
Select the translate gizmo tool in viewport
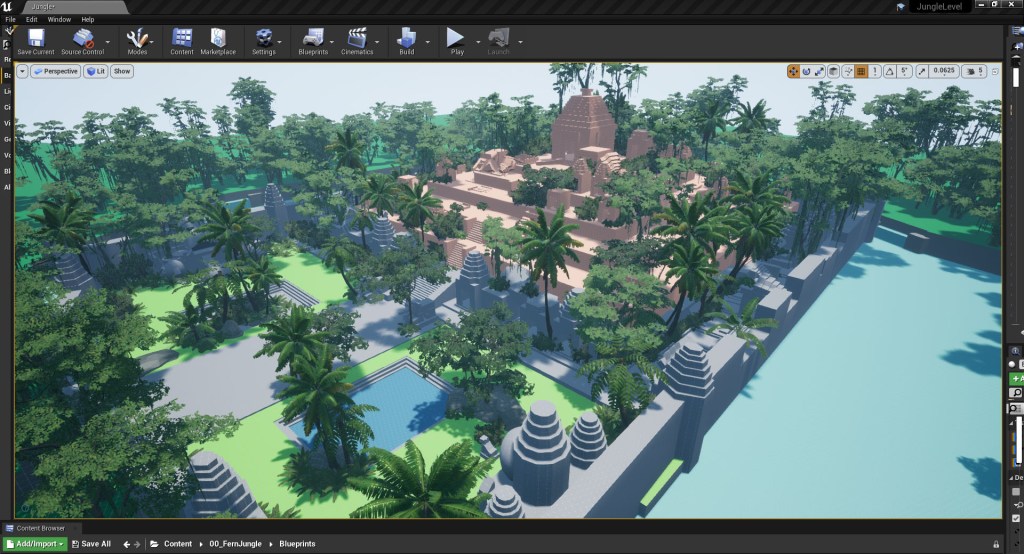[x=794, y=71]
